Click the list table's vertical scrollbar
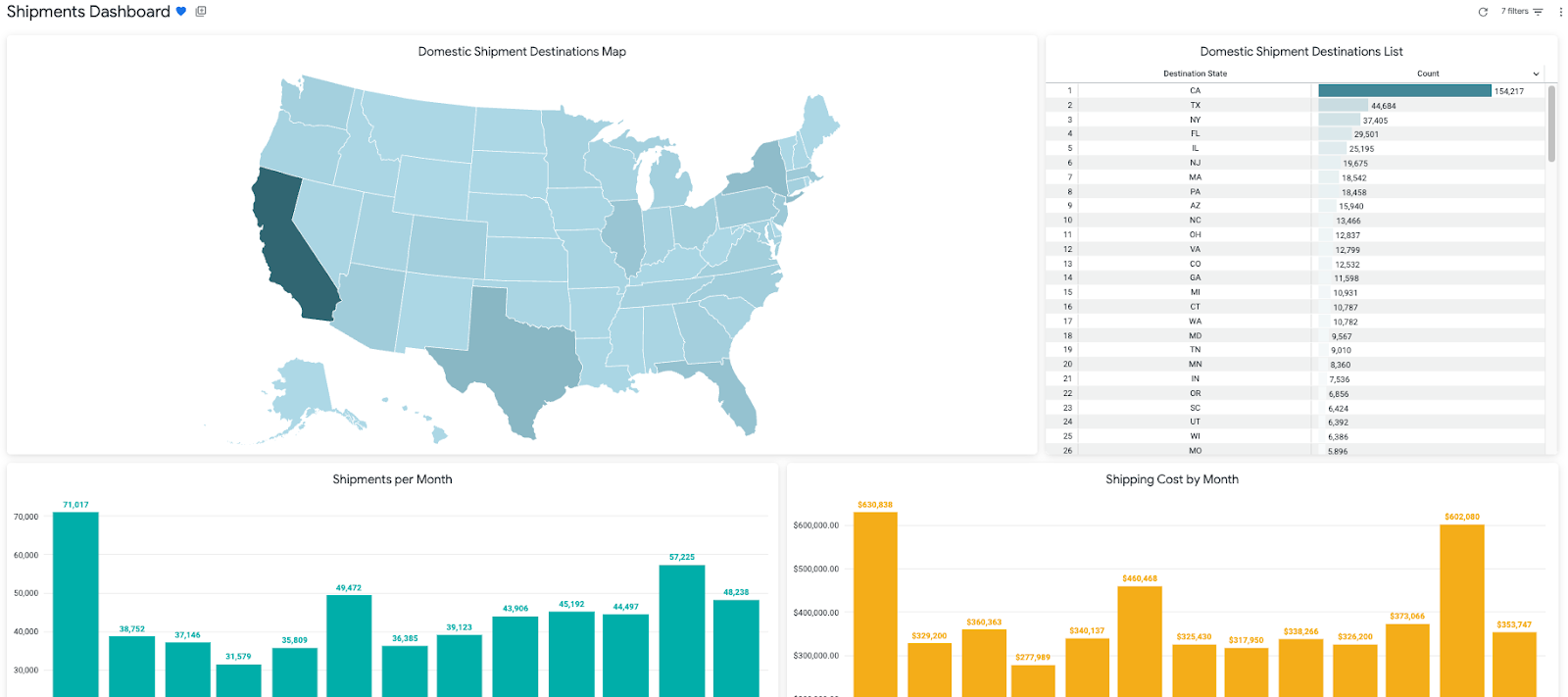Screen dimensions: 1568x697 pos(1551,124)
